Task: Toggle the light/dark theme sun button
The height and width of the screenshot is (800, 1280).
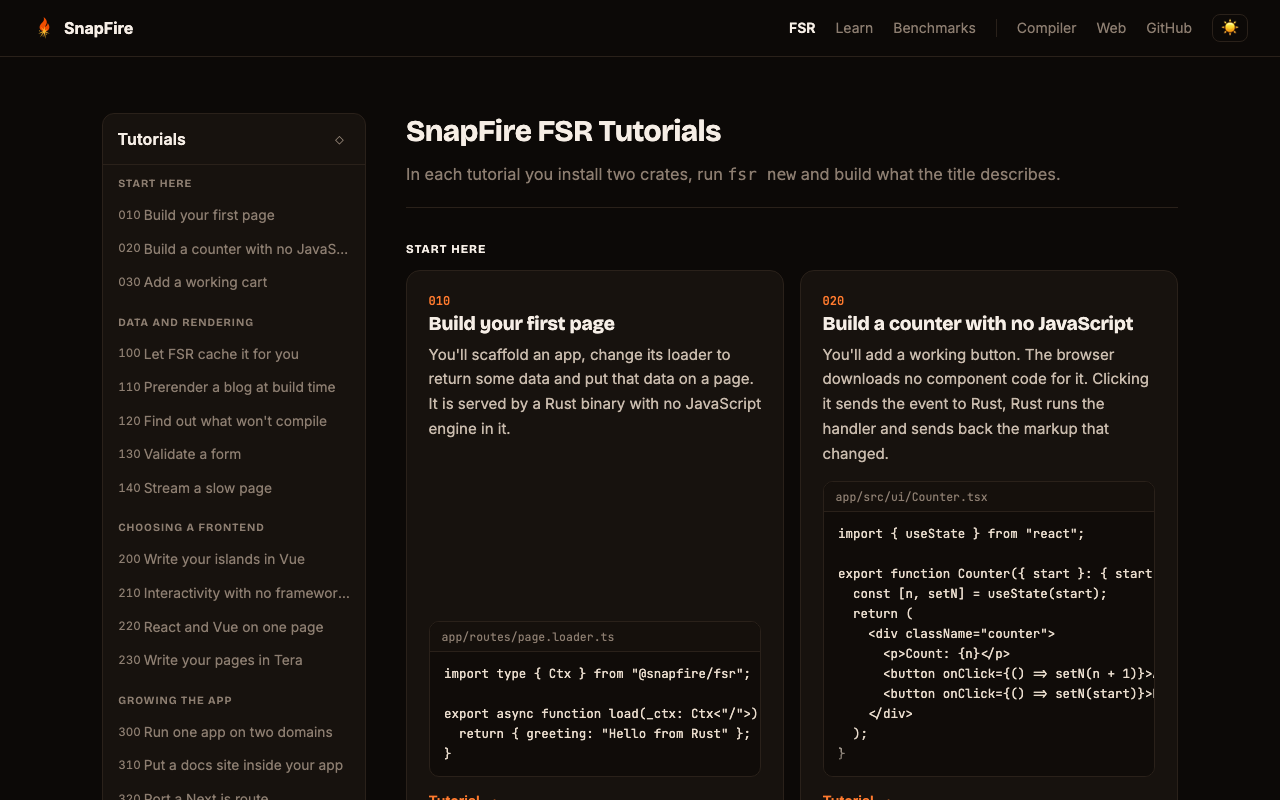Action: pos(1230,28)
